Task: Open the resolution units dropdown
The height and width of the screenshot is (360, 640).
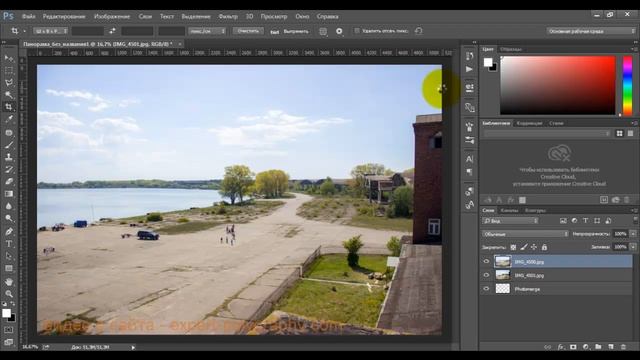Action: (x=207, y=31)
